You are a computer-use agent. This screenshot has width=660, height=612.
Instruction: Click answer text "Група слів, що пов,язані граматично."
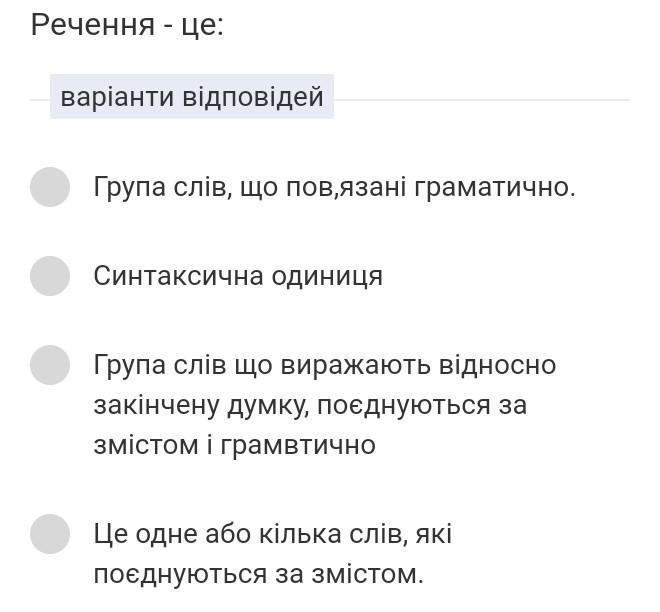pyautogui.click(x=334, y=187)
